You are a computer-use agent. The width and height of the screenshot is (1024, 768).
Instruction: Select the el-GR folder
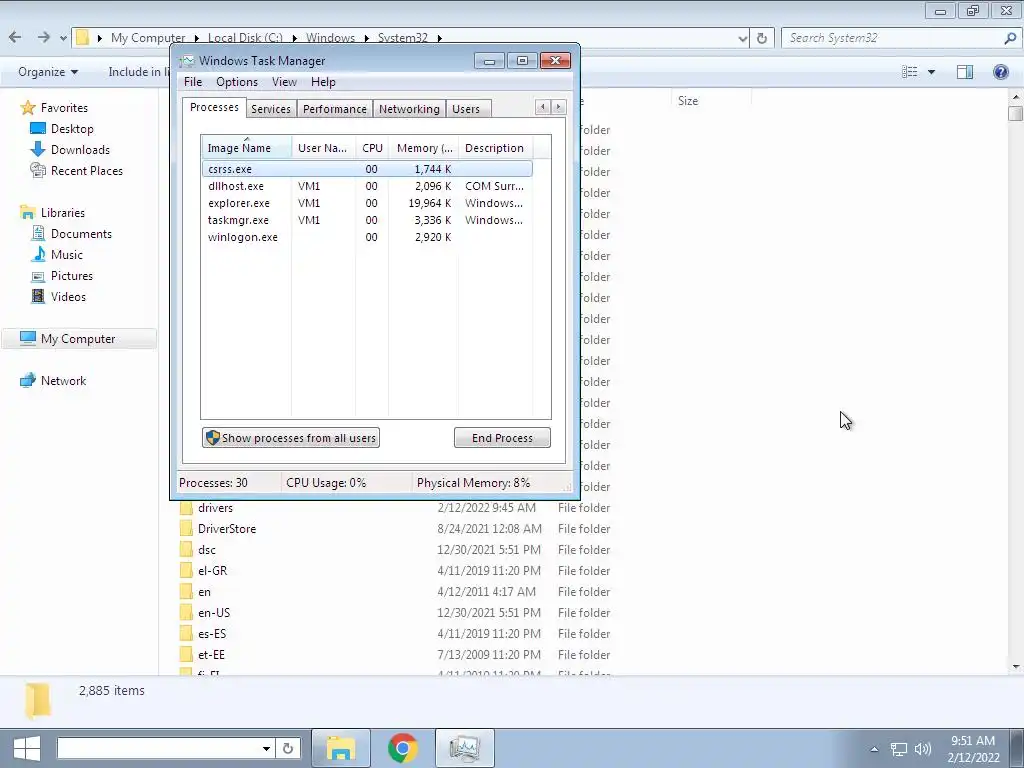click(x=212, y=571)
